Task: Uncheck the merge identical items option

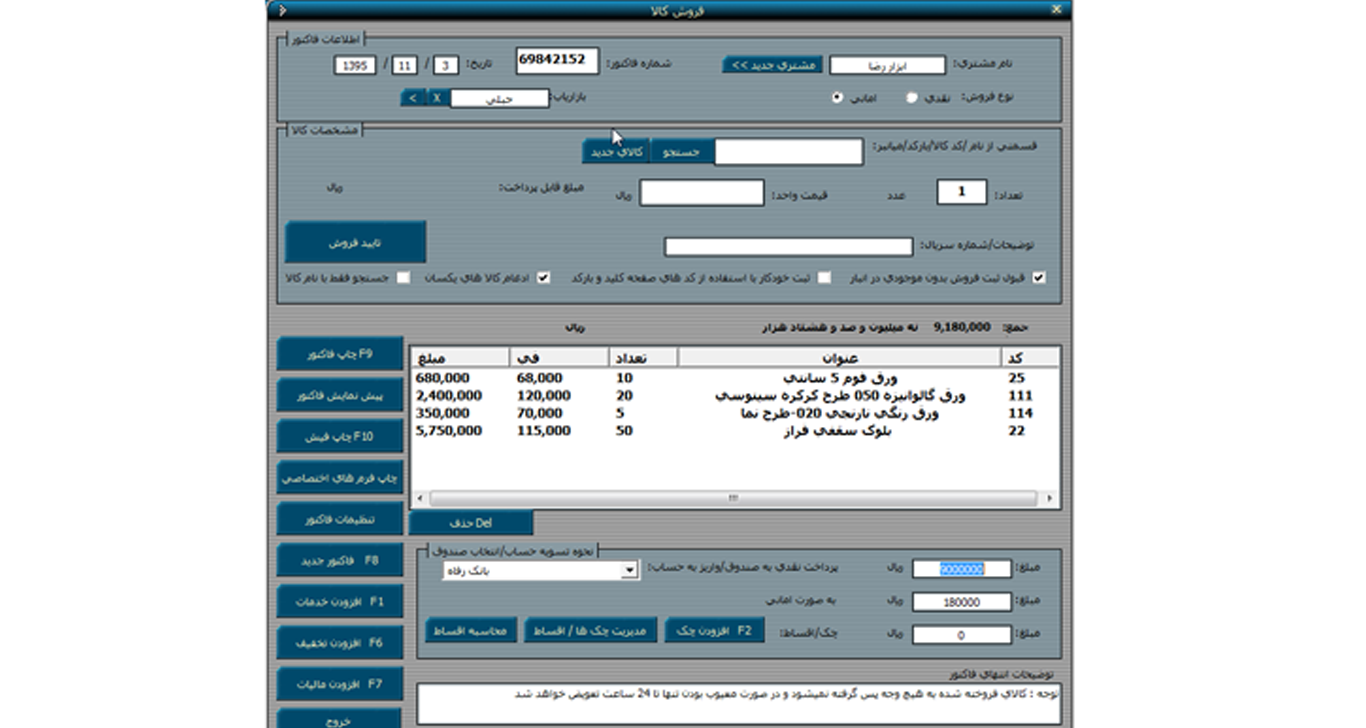Action: click(541, 277)
